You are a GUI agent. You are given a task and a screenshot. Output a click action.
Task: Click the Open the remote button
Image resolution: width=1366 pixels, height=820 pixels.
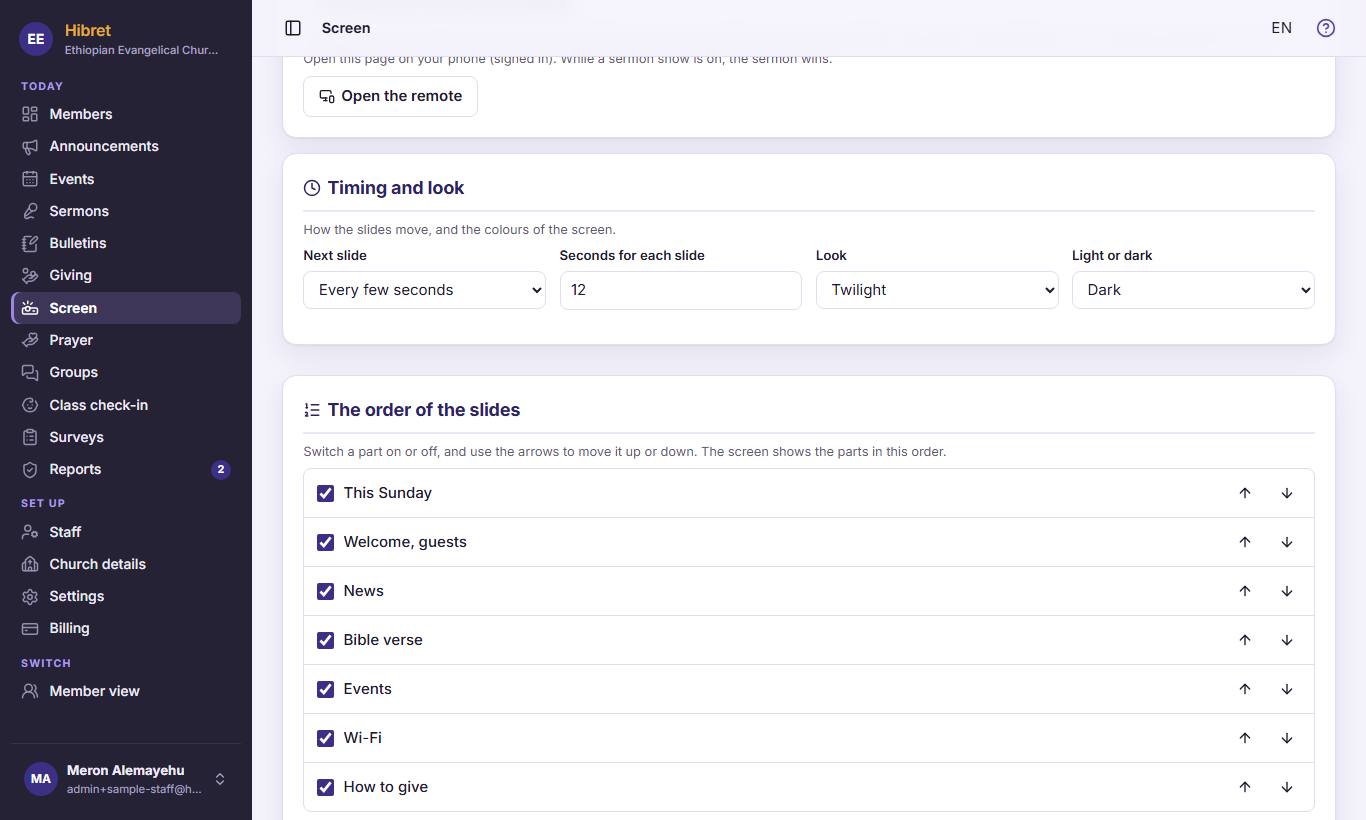390,96
